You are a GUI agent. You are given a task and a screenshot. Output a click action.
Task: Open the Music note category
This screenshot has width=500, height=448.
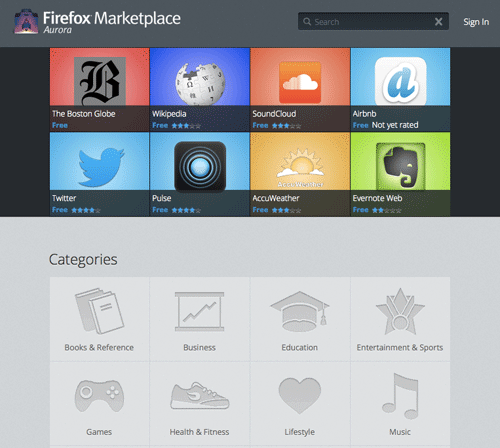click(x=400, y=404)
